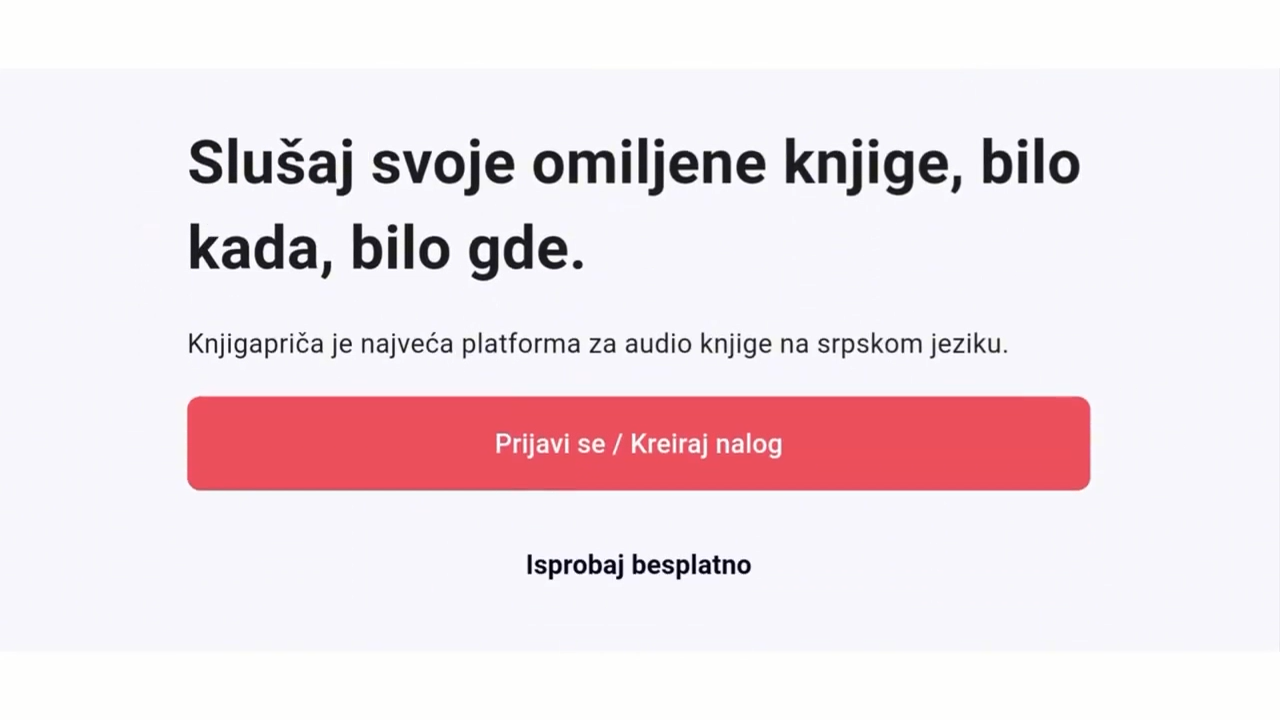Click the word Knjigapriča in the subtitle
1280x720 pixels.
[x=256, y=344]
